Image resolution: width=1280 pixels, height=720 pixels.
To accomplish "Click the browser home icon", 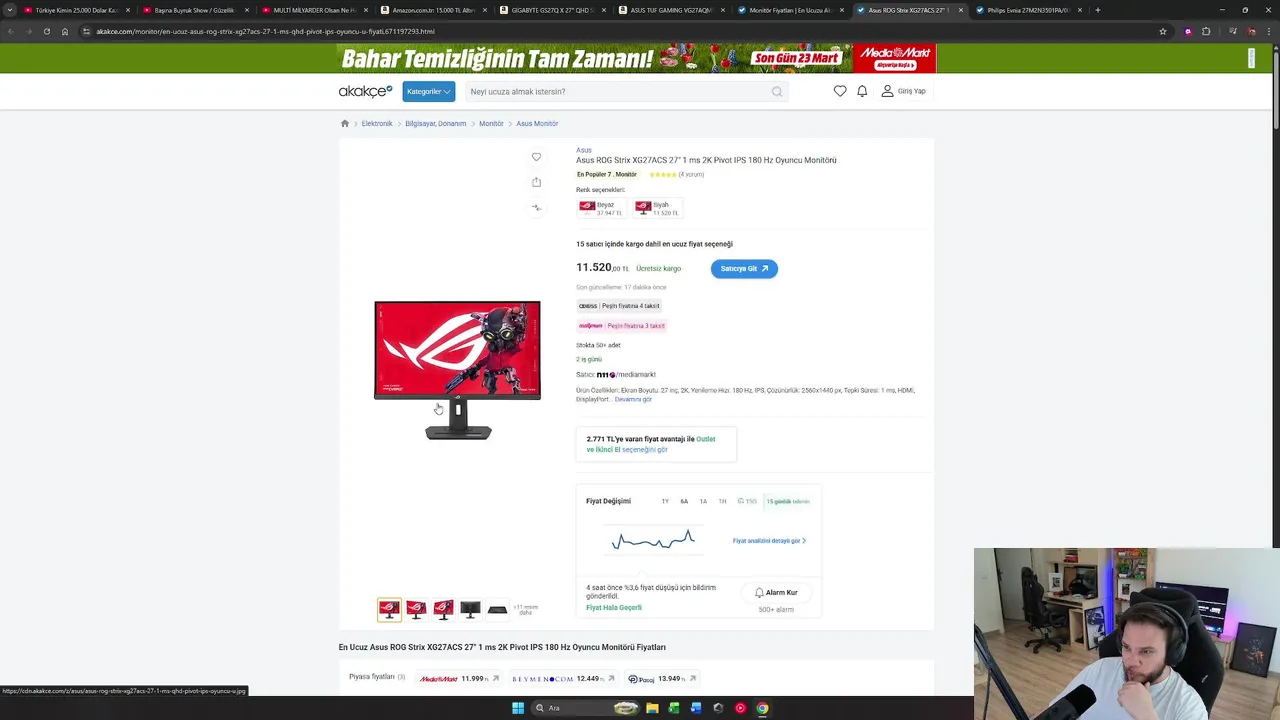I will [65, 31].
